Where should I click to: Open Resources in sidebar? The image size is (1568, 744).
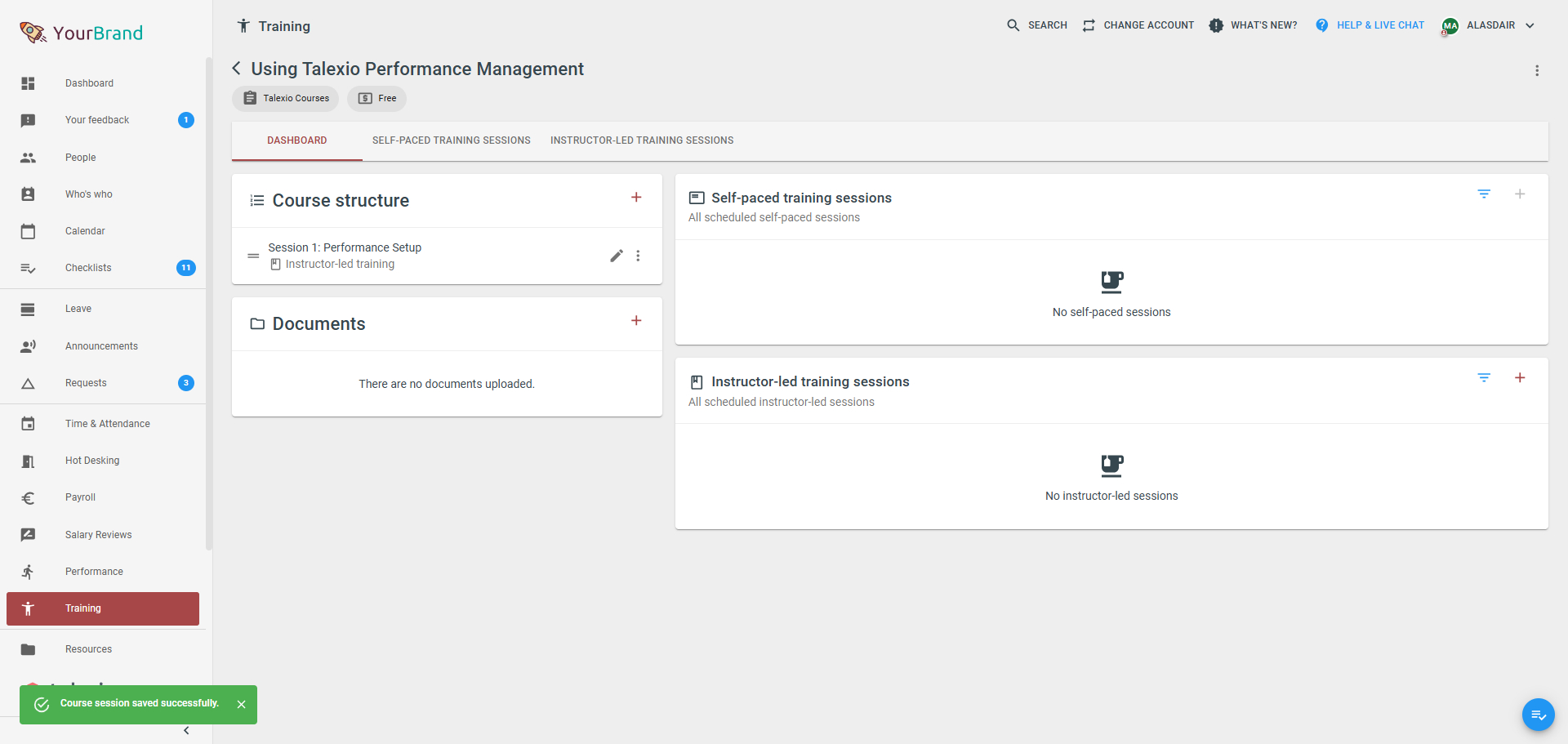pyautogui.click(x=103, y=649)
